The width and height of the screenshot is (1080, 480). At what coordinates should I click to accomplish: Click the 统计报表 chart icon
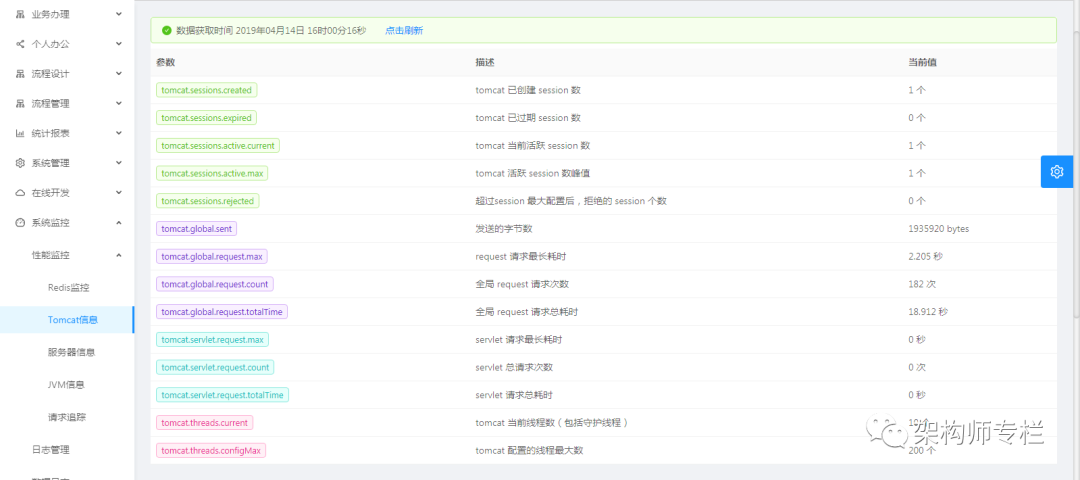pyautogui.click(x=20, y=133)
